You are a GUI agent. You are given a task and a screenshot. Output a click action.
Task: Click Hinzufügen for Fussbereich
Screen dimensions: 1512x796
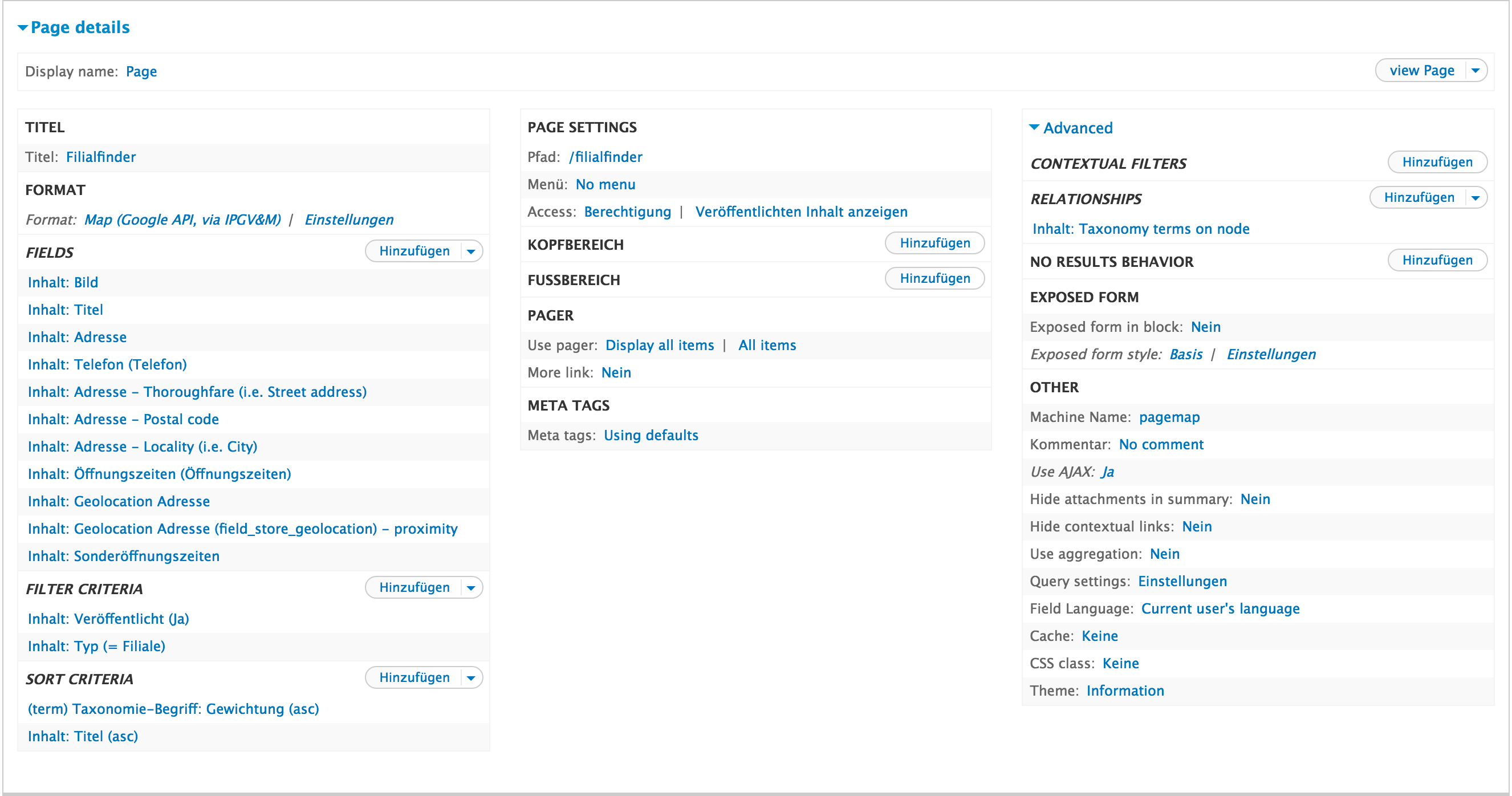click(934, 278)
